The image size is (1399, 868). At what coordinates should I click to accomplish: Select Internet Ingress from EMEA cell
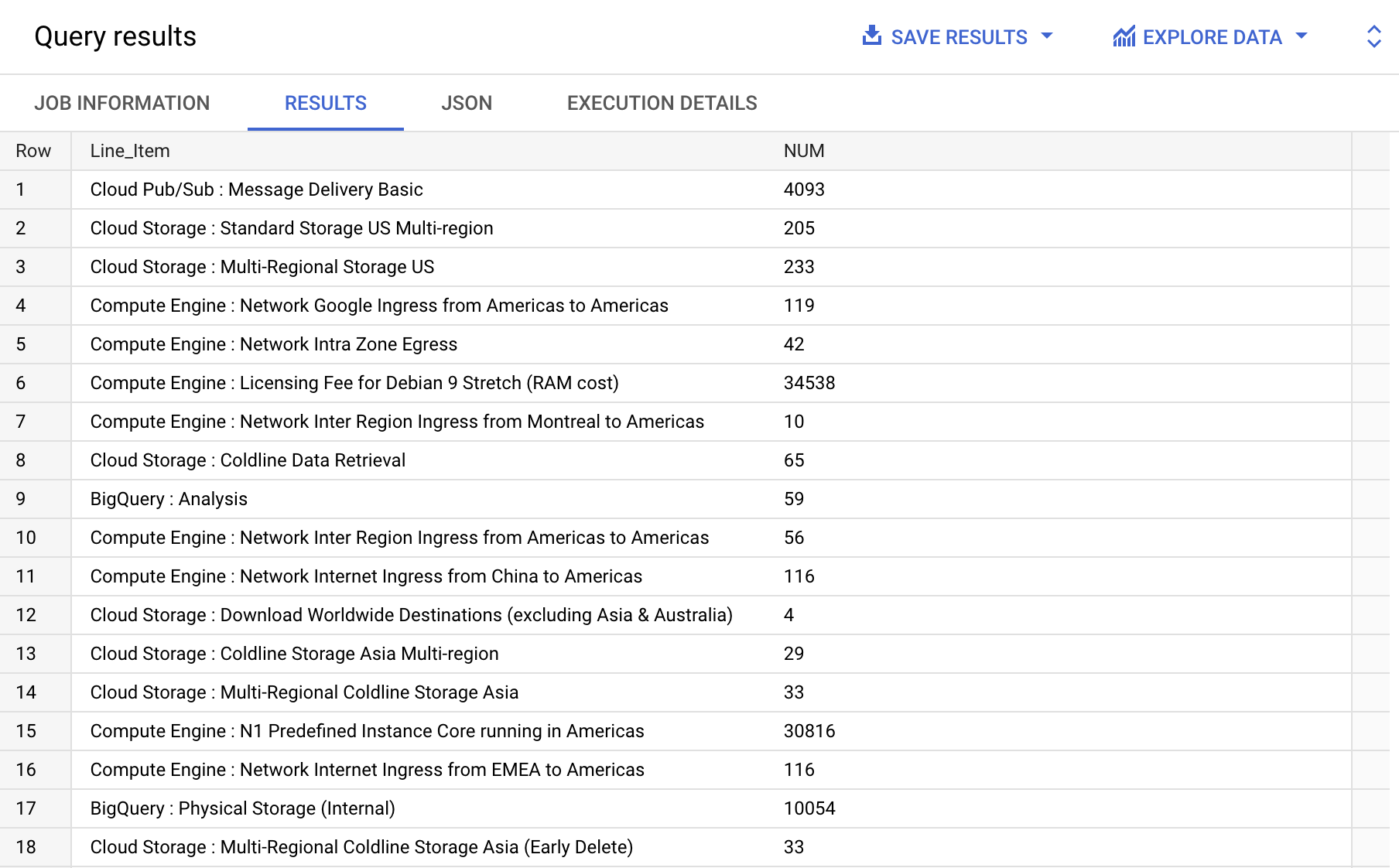click(x=367, y=770)
